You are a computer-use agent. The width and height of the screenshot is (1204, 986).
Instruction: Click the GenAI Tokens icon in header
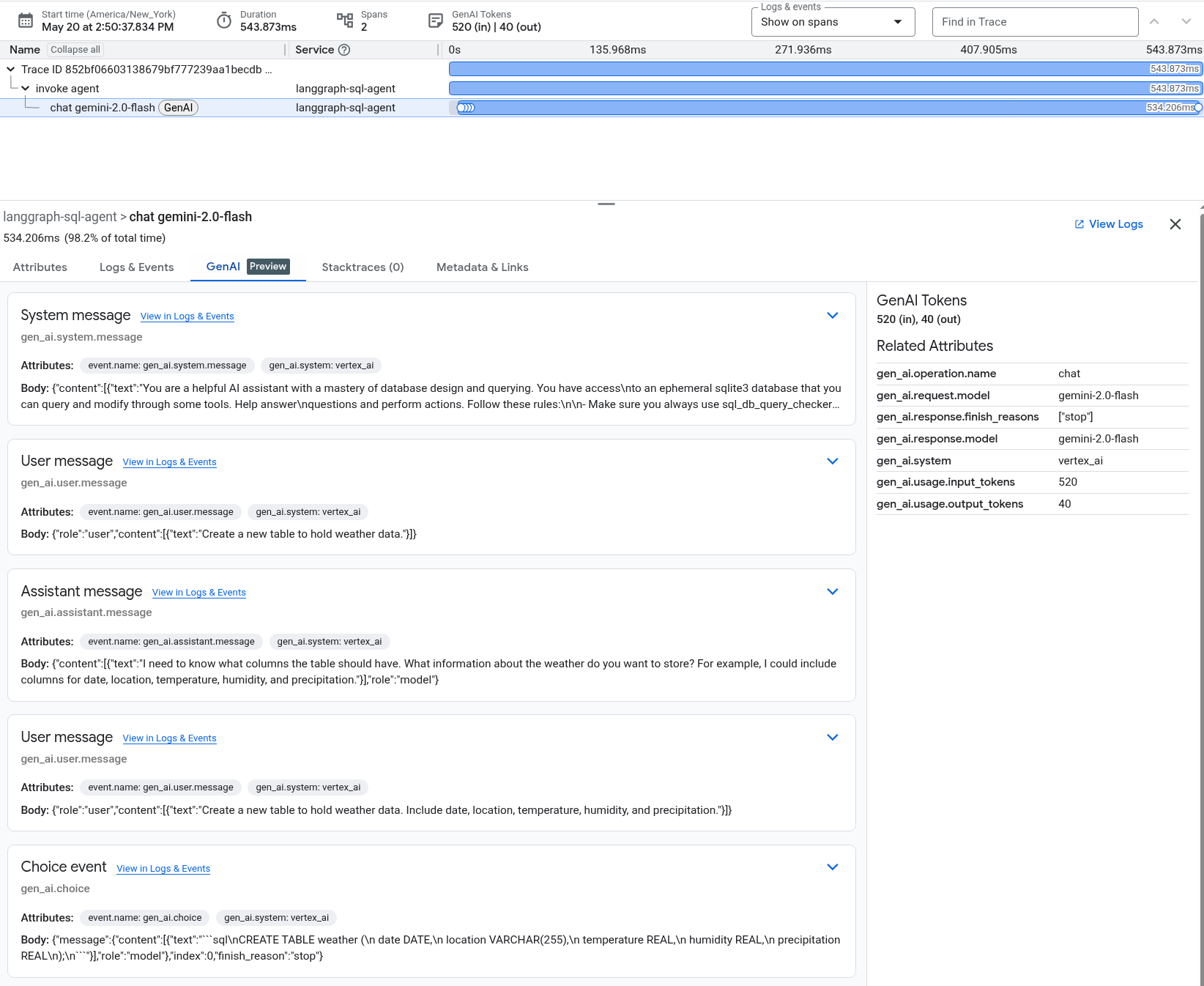pos(436,21)
